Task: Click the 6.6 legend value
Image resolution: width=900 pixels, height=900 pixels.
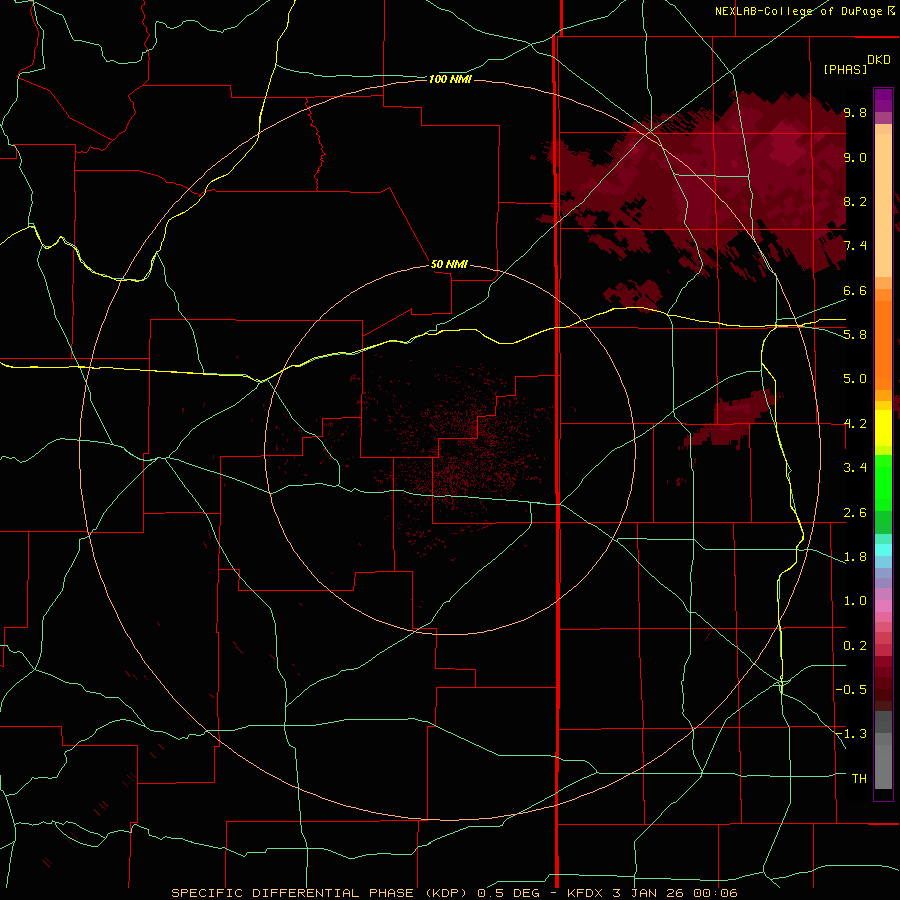Action: (x=855, y=290)
